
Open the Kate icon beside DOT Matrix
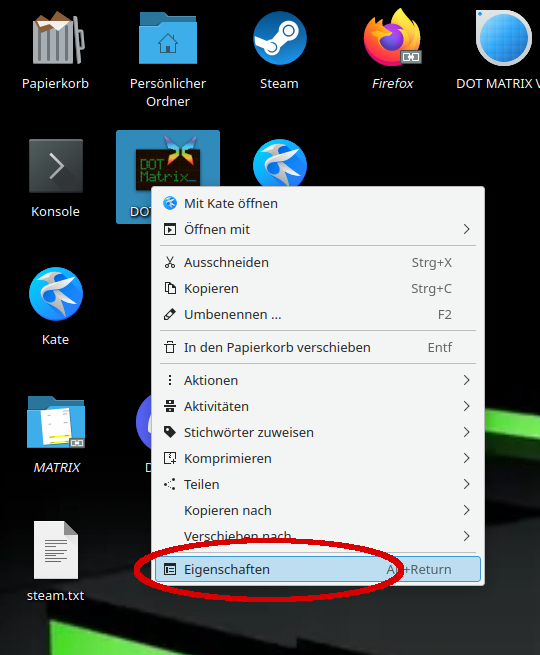[279, 163]
